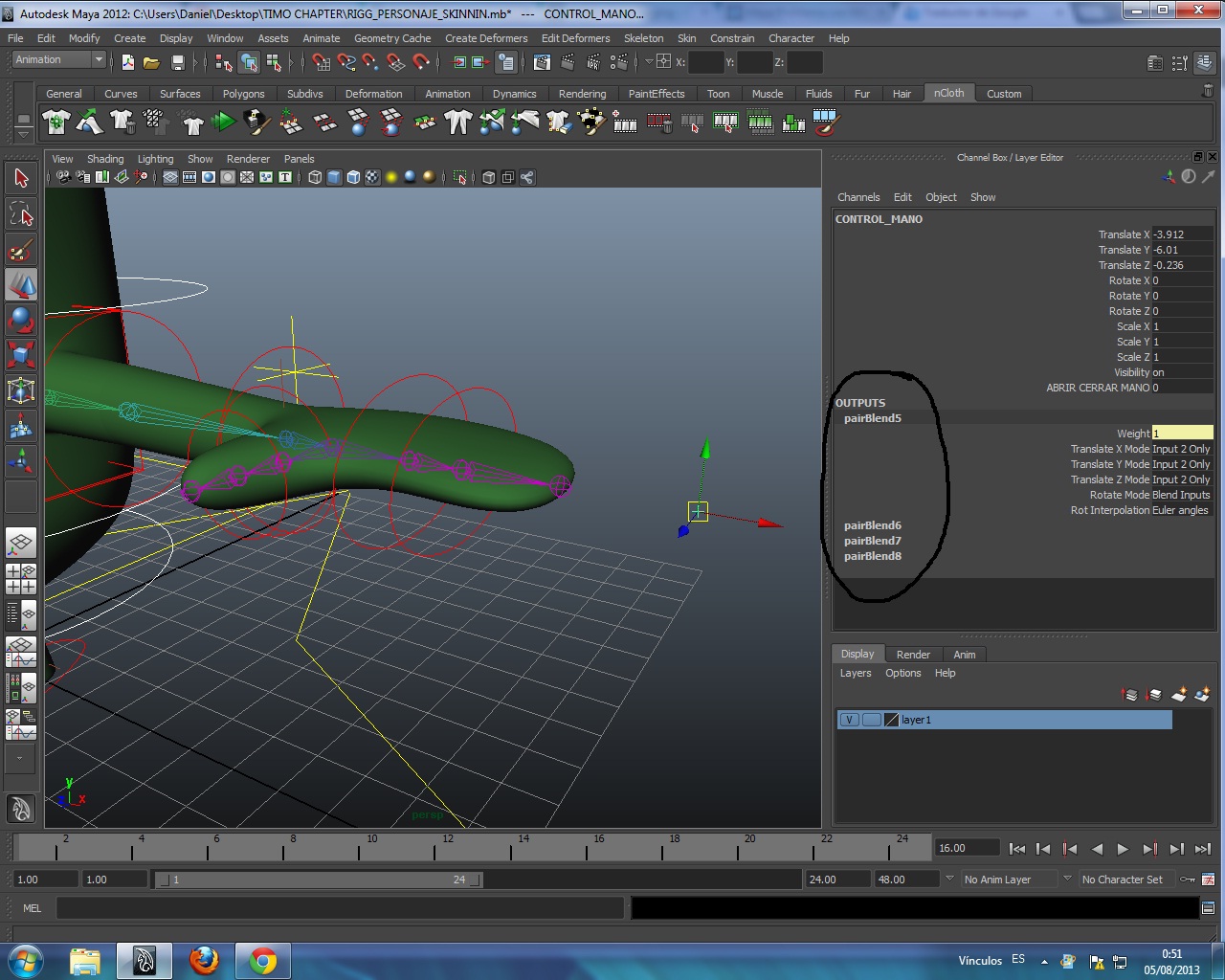The image size is (1225, 980).
Task: Select pairBlend6 in the outputs list
Action: [x=872, y=525]
